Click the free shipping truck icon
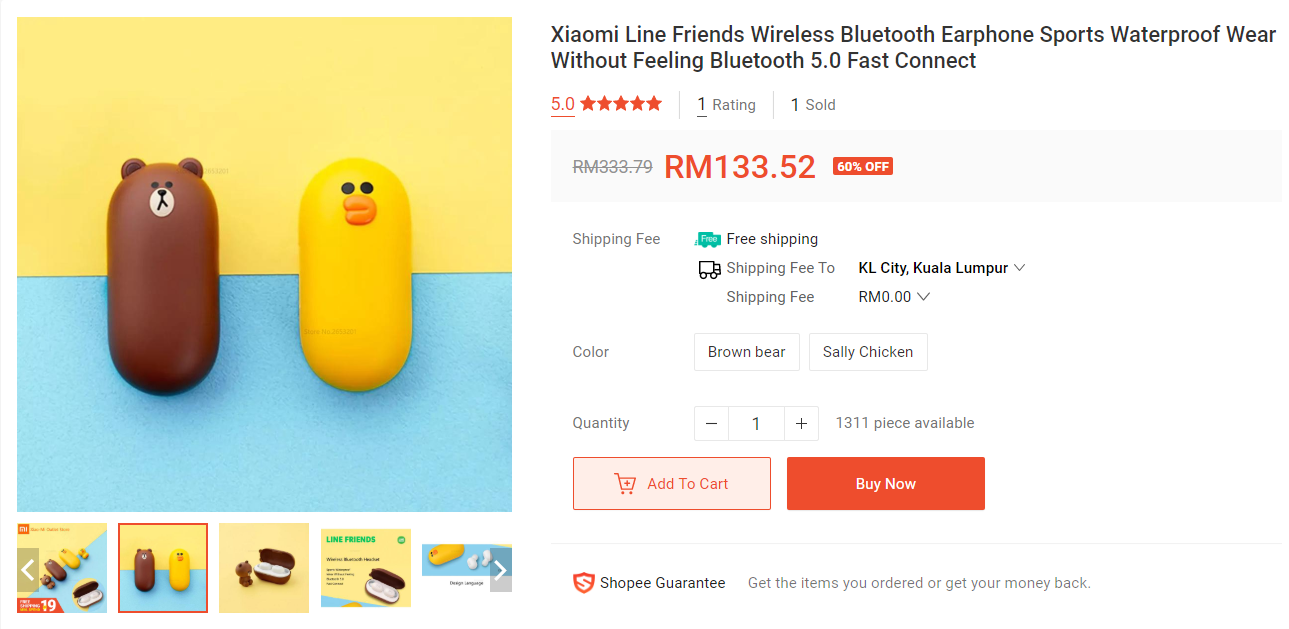The width and height of the screenshot is (1289, 629). 708,239
